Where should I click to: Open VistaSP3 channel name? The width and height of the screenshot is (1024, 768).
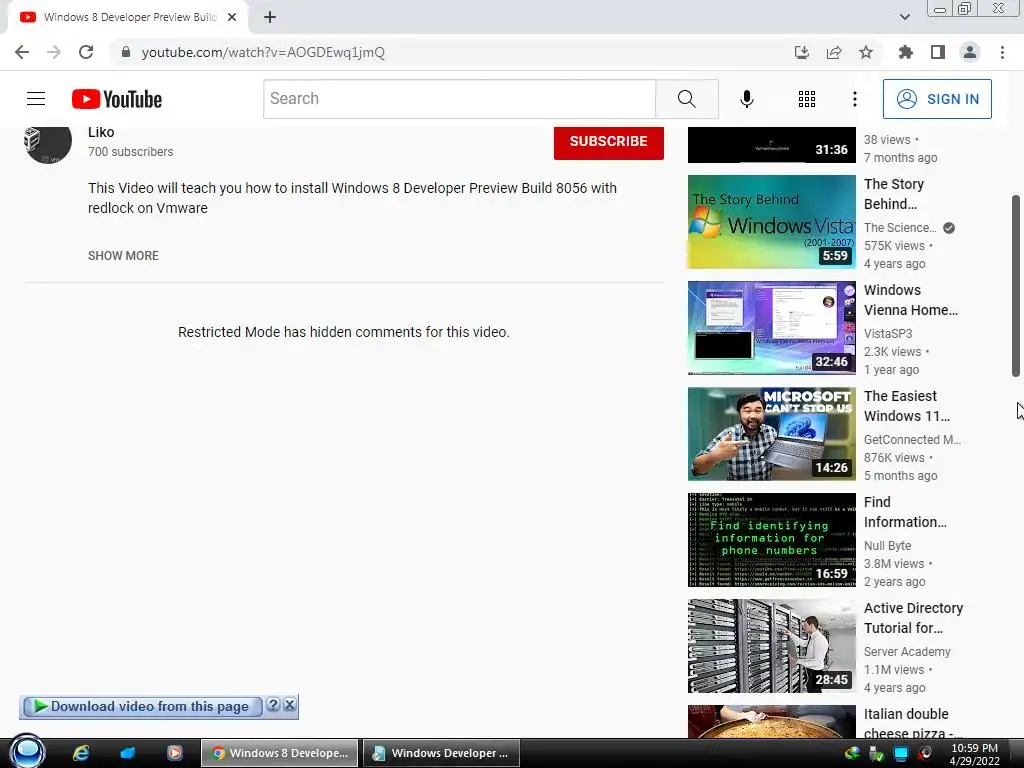tap(888, 334)
